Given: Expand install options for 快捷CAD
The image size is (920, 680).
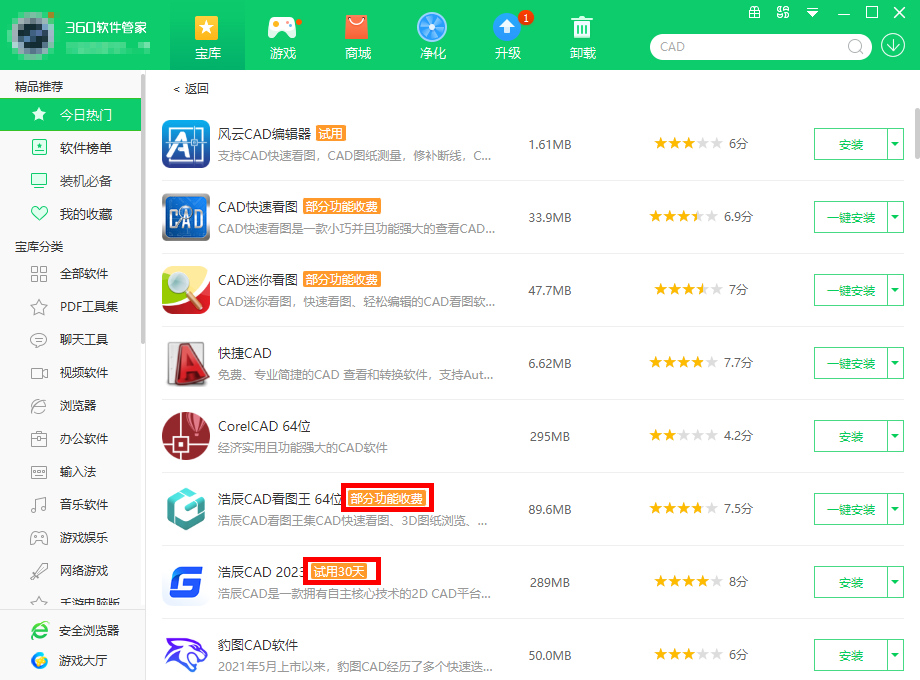Looking at the screenshot, I should click(x=895, y=363).
